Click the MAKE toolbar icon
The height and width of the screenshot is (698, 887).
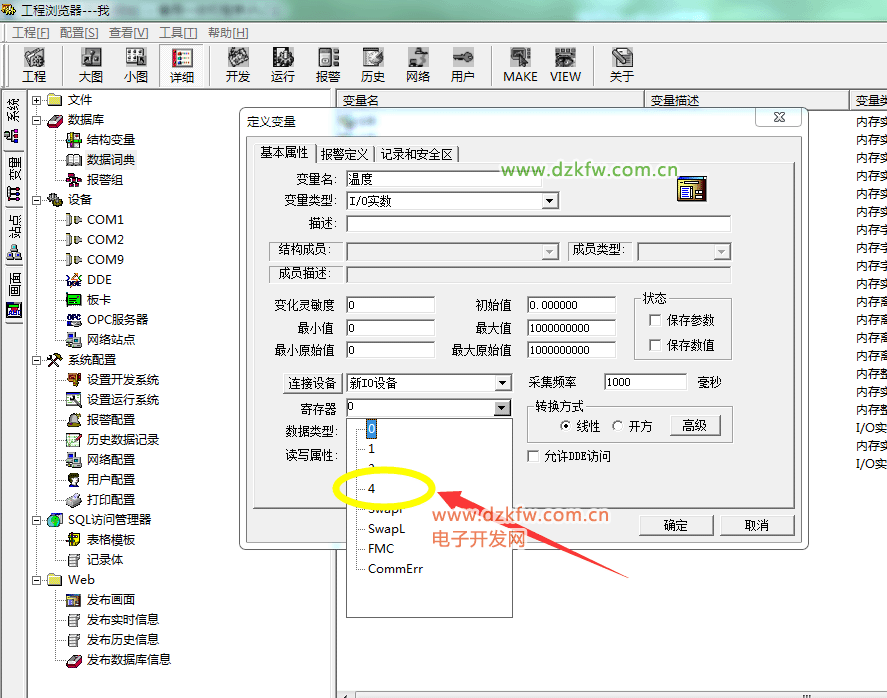520,65
